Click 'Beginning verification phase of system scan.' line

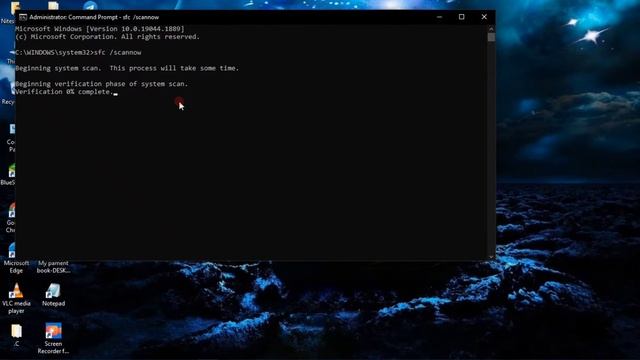coord(102,84)
